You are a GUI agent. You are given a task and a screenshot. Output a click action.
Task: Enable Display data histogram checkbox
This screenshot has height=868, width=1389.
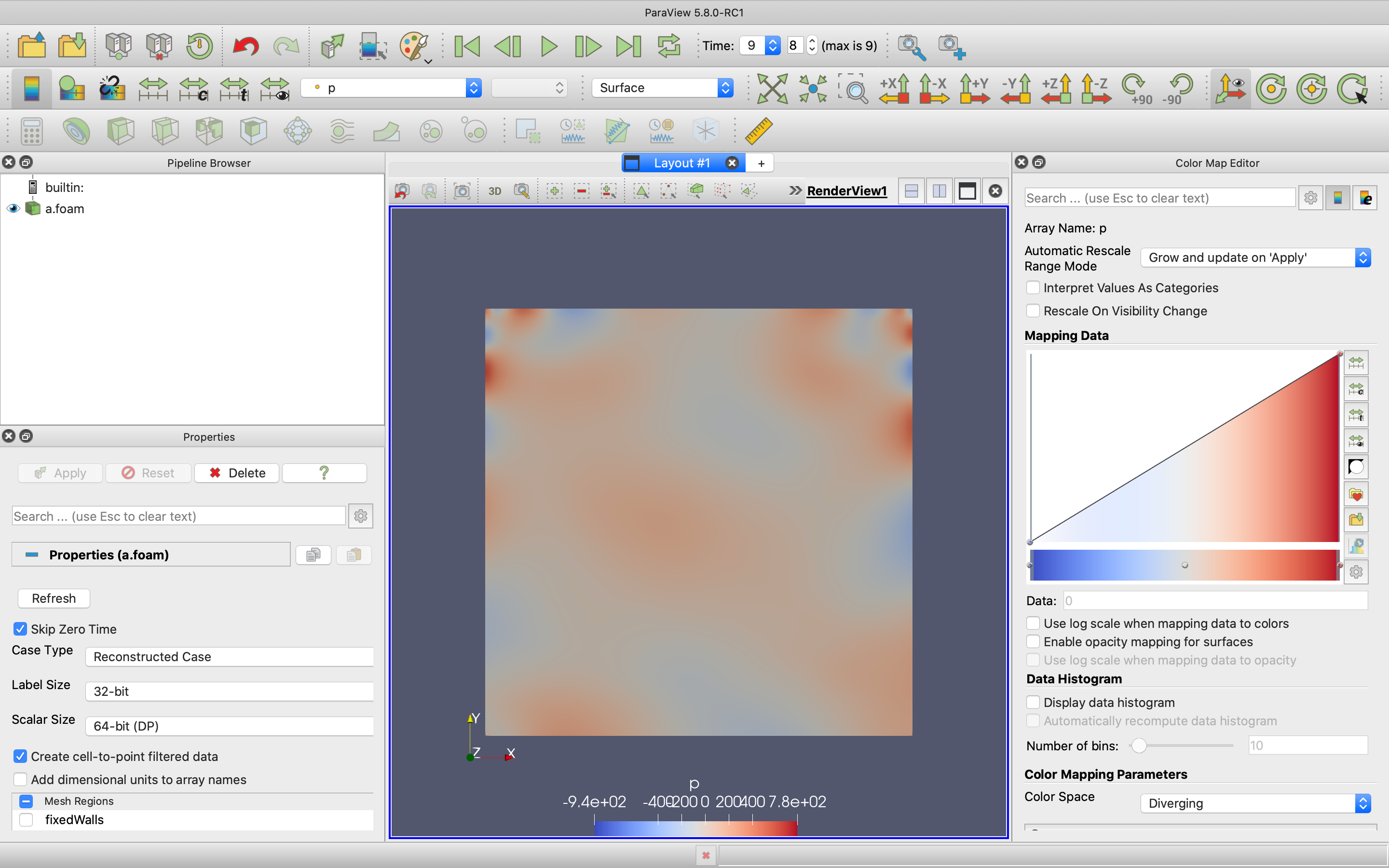(1033, 702)
